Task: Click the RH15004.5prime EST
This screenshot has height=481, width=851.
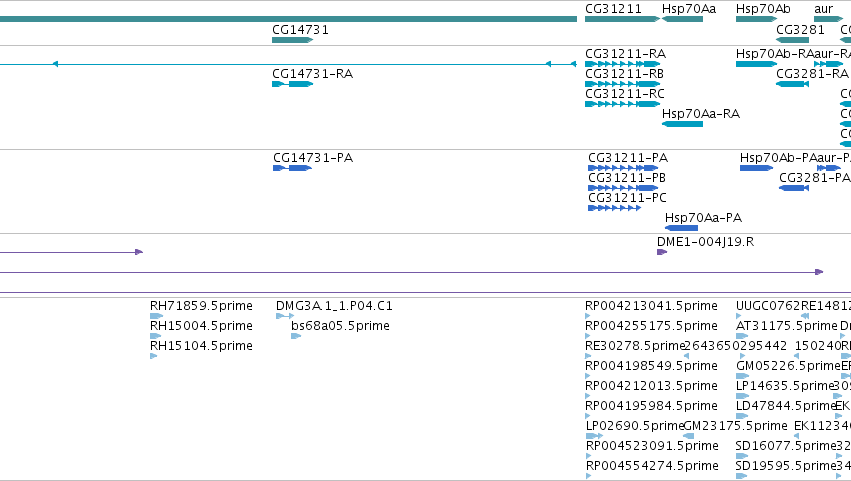Action: (155, 336)
